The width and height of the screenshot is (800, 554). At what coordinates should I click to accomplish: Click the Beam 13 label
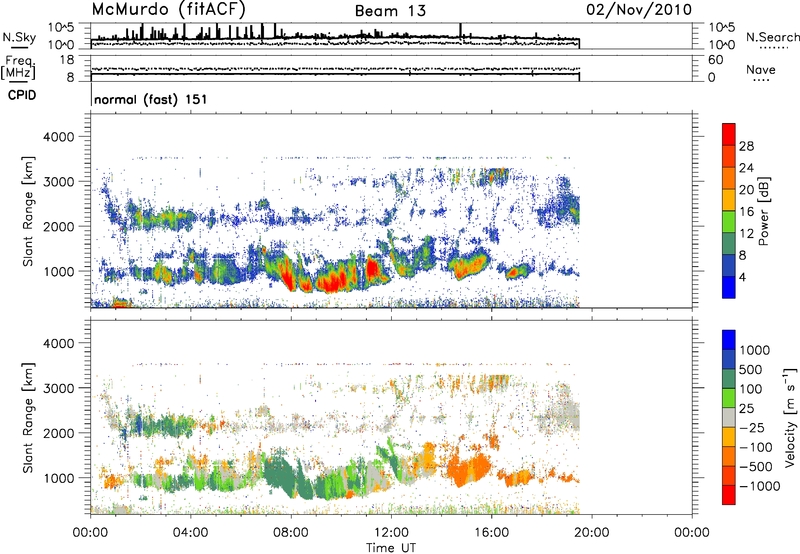(x=390, y=11)
